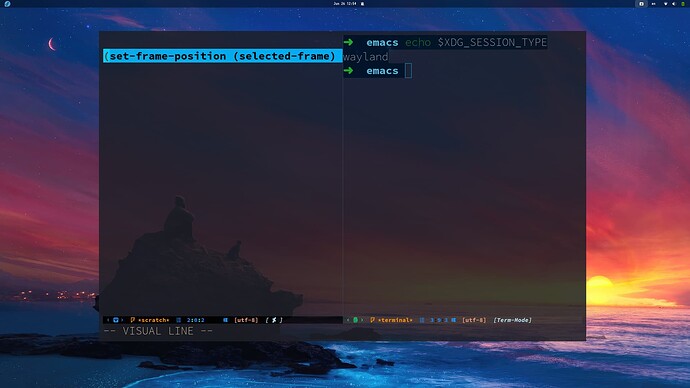This screenshot has height=388, width=690.
Task: Click the blue square icon before 2:0:2
Action: coord(179,320)
